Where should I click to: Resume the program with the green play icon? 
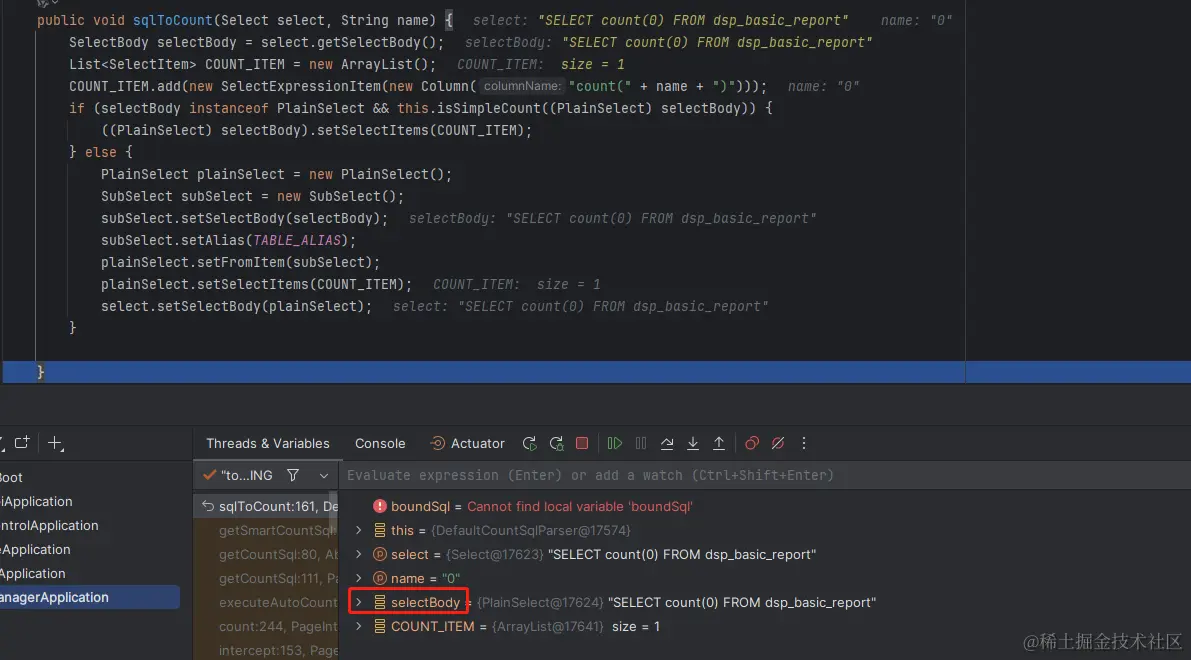coord(614,444)
